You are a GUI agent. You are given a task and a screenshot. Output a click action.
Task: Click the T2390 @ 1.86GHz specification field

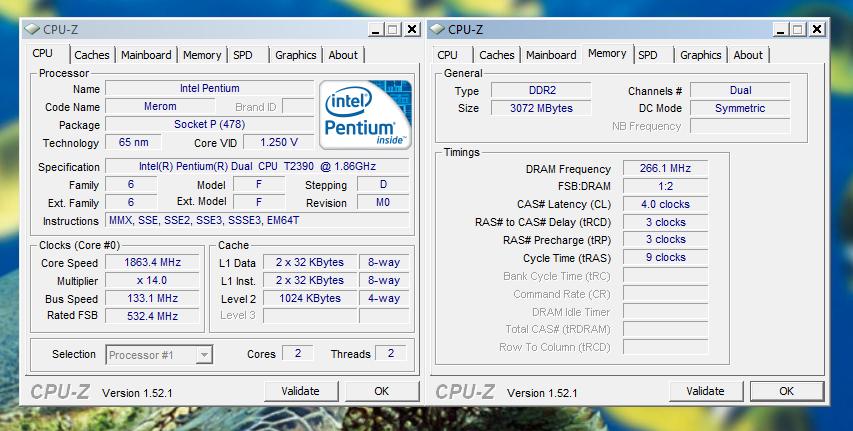tap(257, 166)
